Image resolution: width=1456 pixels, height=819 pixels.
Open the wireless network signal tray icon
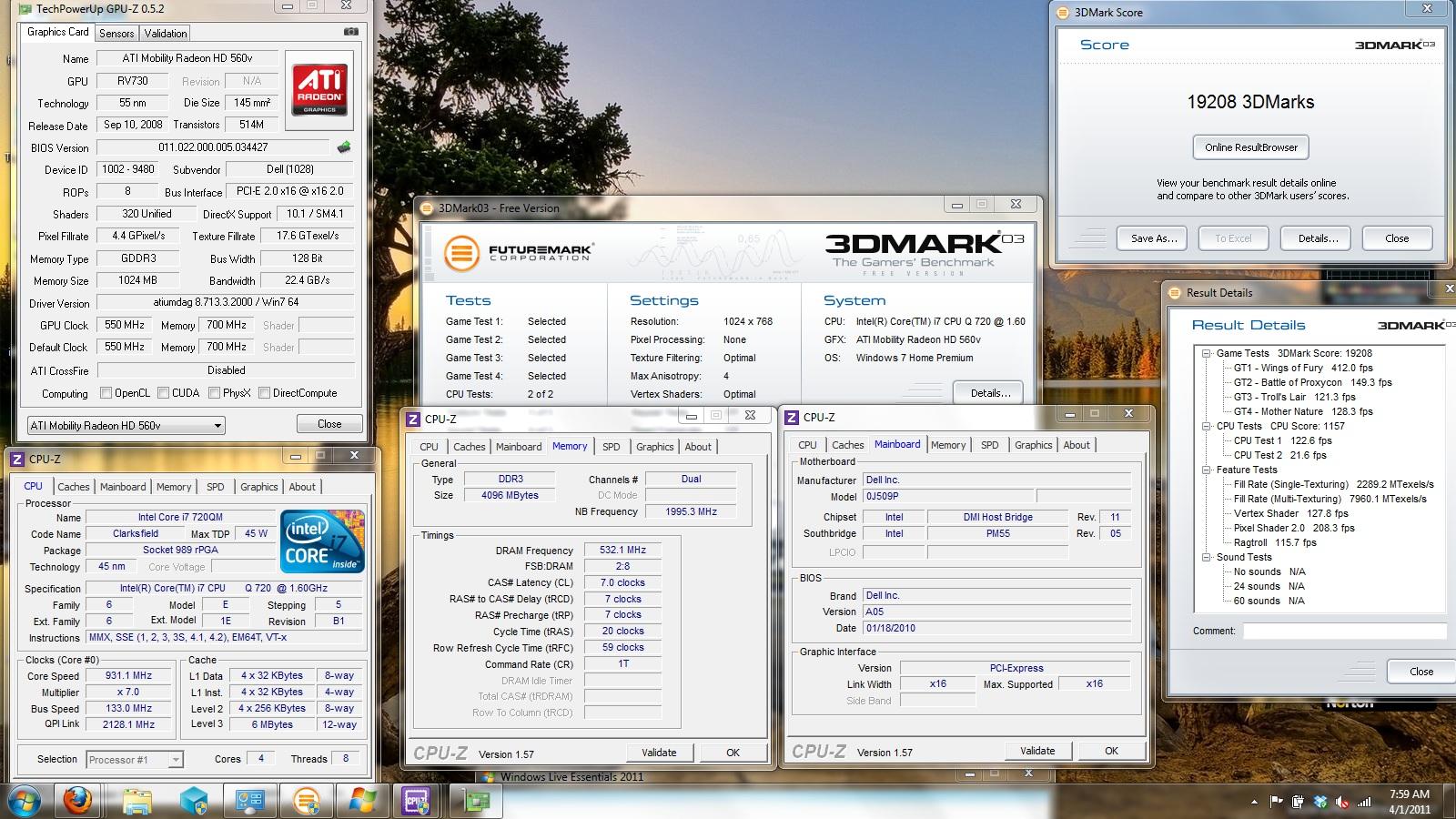[1364, 803]
